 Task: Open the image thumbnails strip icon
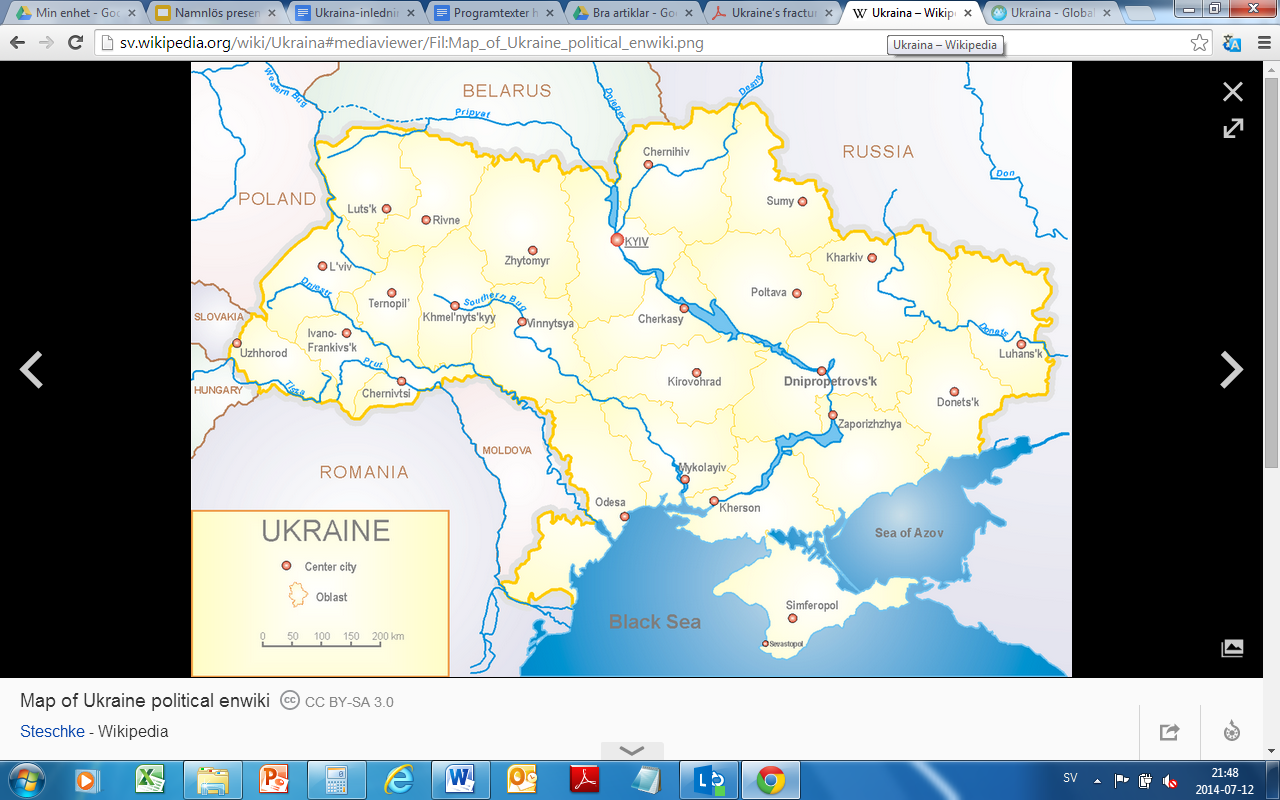[1232, 648]
